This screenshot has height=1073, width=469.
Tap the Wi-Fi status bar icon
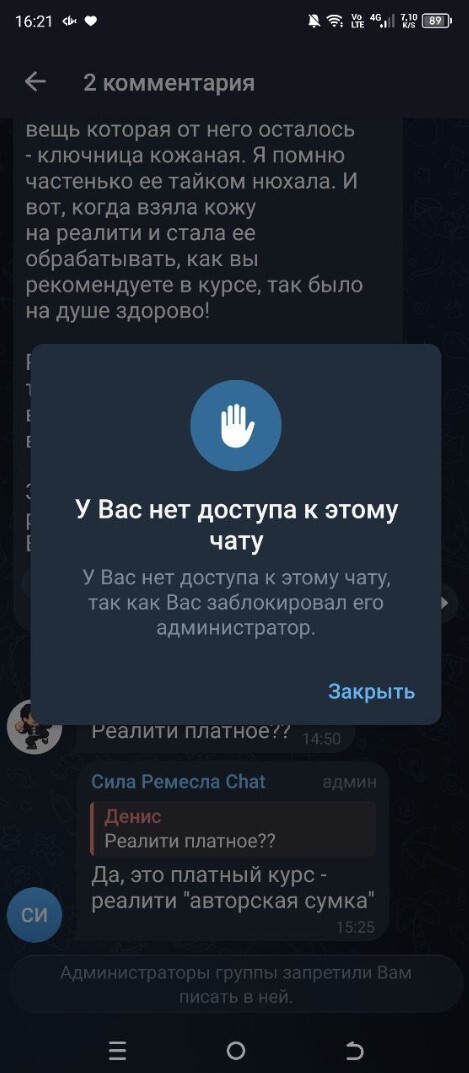tap(334, 21)
